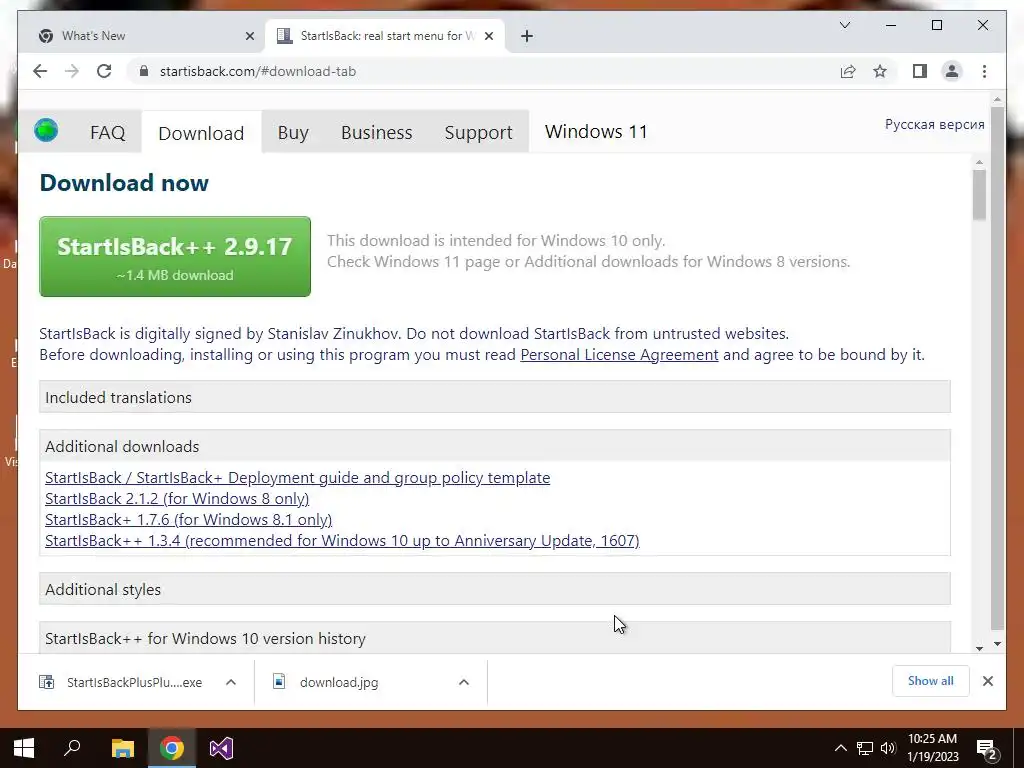Close the What's New tab
Viewport: 1024px width, 768px height.
click(249, 36)
